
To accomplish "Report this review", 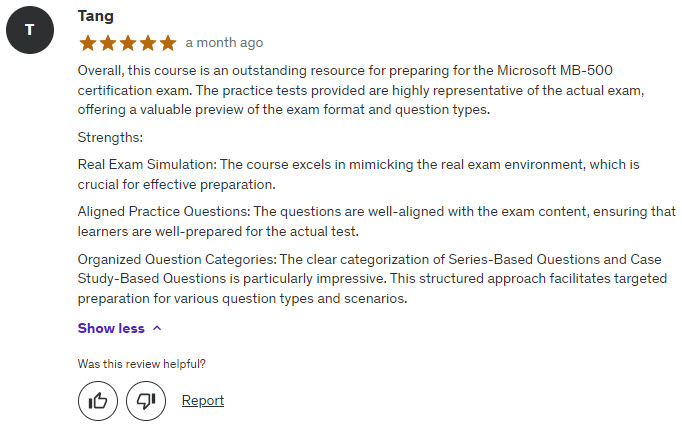I will (203, 400).
